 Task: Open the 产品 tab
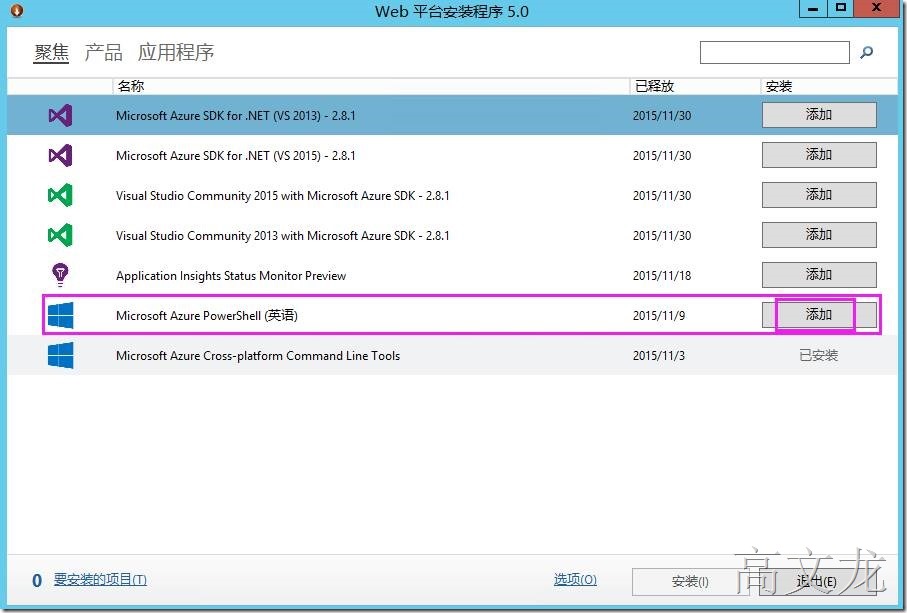tap(104, 53)
